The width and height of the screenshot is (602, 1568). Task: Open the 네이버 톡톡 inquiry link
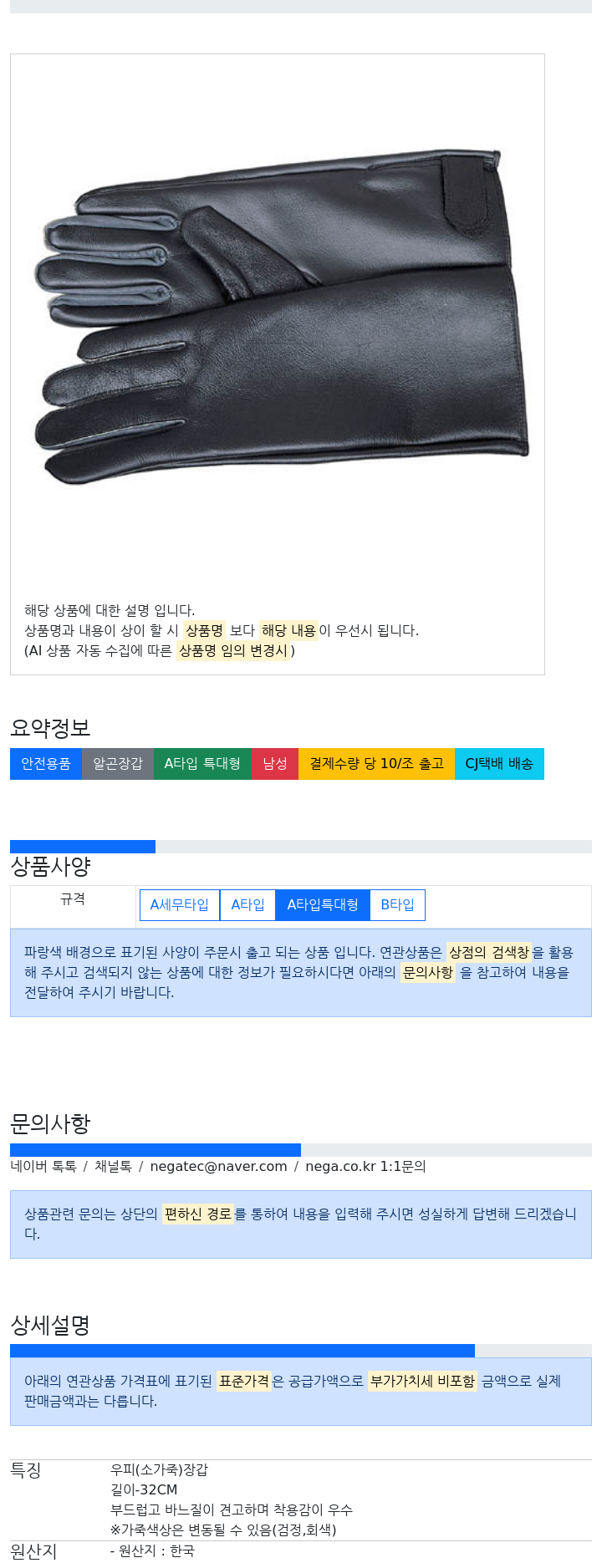pos(43,1167)
